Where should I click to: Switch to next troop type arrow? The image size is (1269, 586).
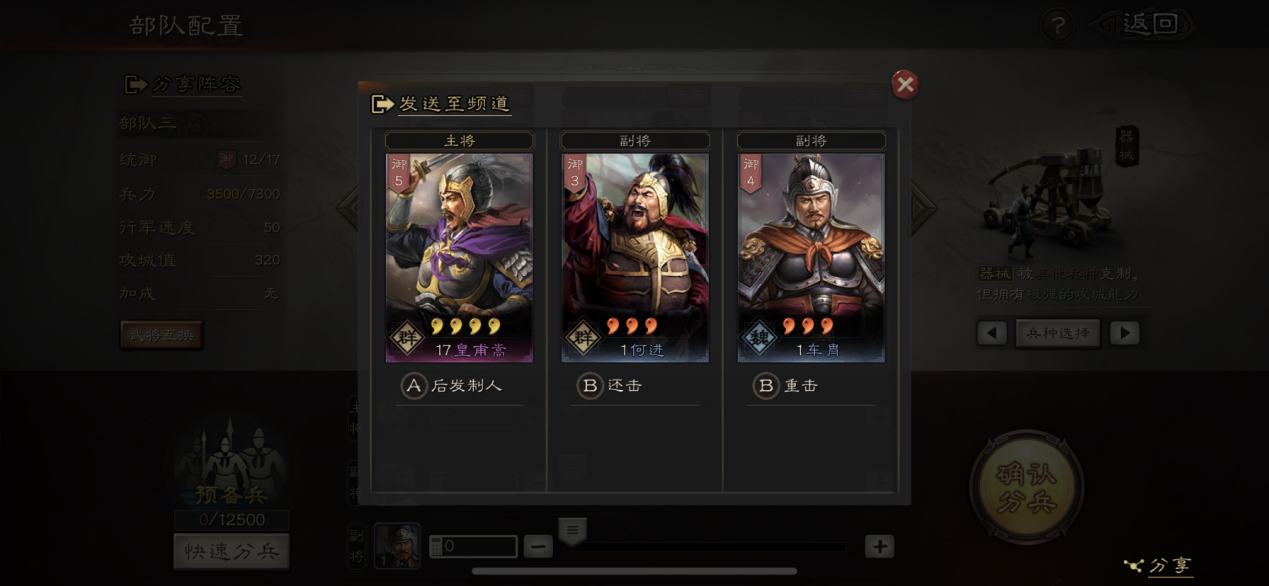coord(1125,333)
